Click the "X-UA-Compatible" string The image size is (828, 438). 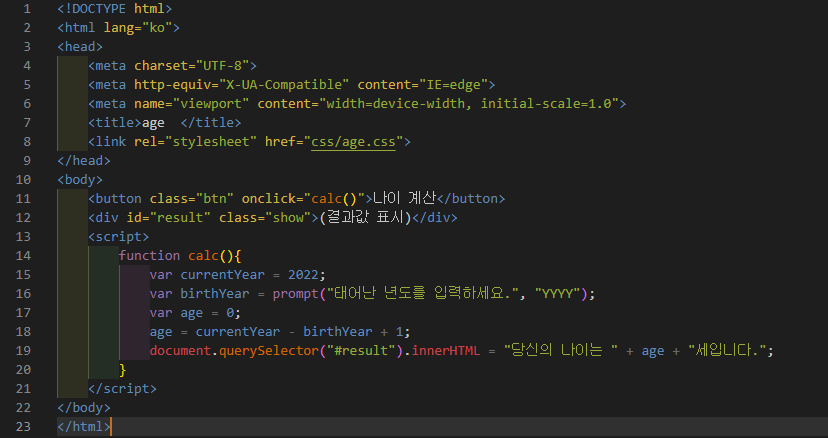pyautogui.click(x=284, y=85)
